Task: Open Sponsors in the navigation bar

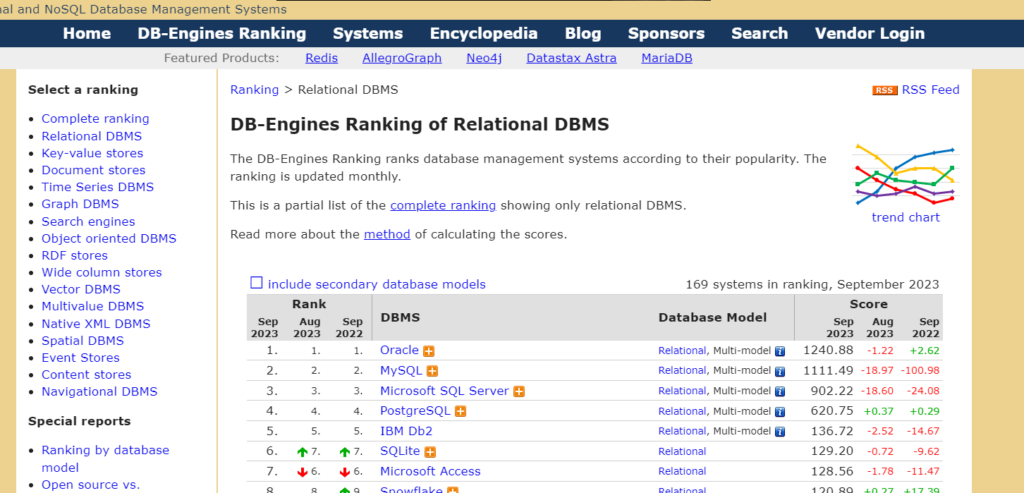Action: pos(666,33)
